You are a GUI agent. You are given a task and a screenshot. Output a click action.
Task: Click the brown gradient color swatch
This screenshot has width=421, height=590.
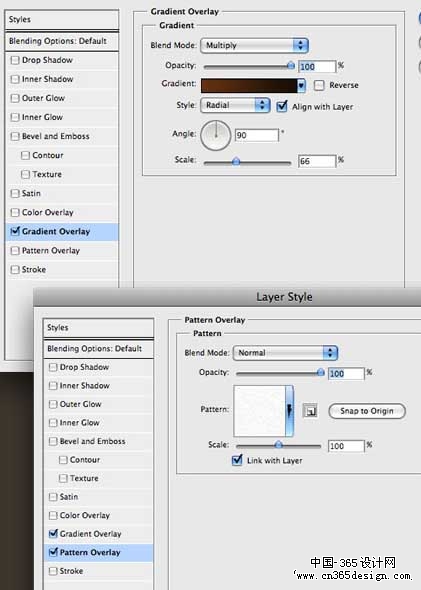249,86
